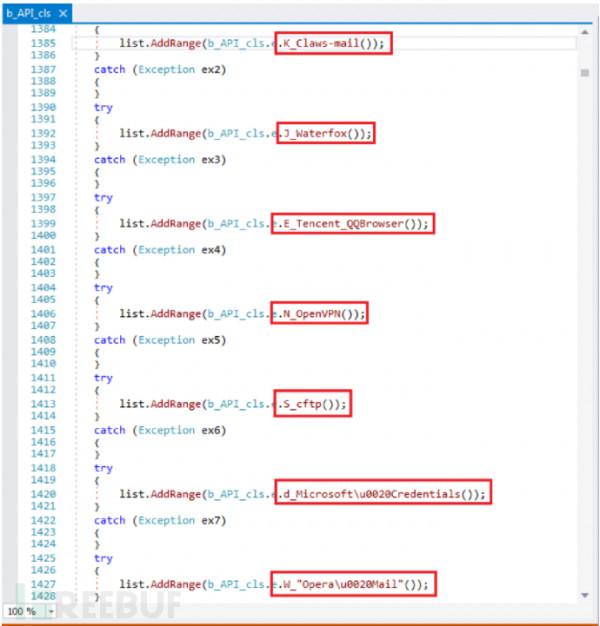Click the E_Tencent_QQBrowser method name
Viewport: 600px width, 626px height.
point(352,223)
